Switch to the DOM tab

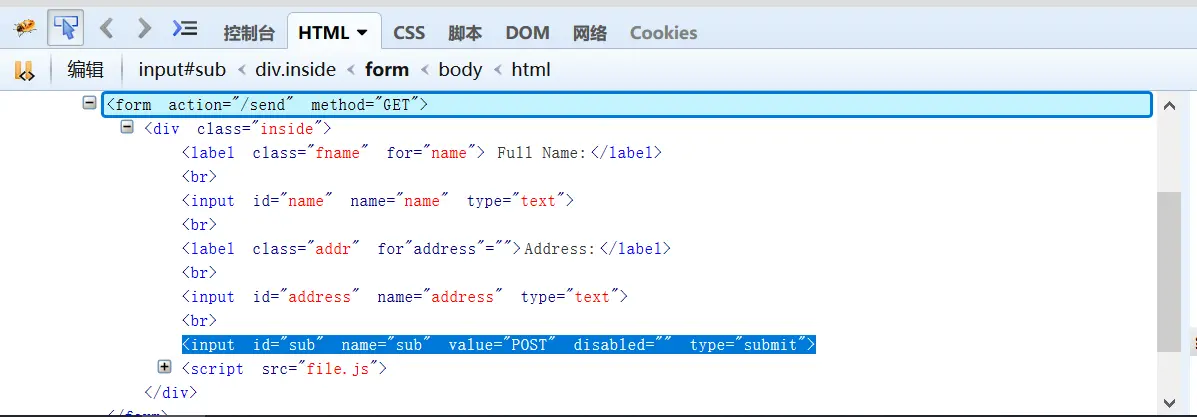pos(527,33)
